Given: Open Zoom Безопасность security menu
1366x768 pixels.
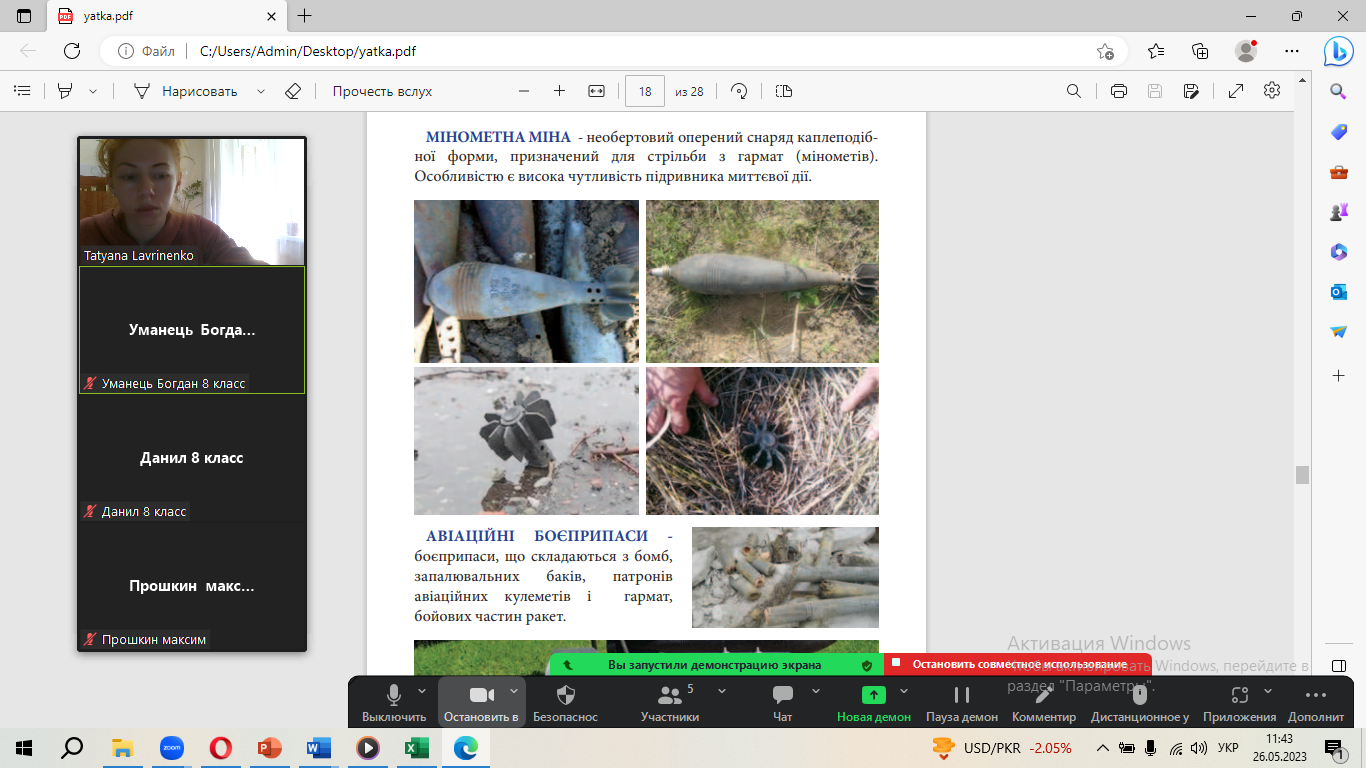Looking at the screenshot, I should [x=565, y=702].
